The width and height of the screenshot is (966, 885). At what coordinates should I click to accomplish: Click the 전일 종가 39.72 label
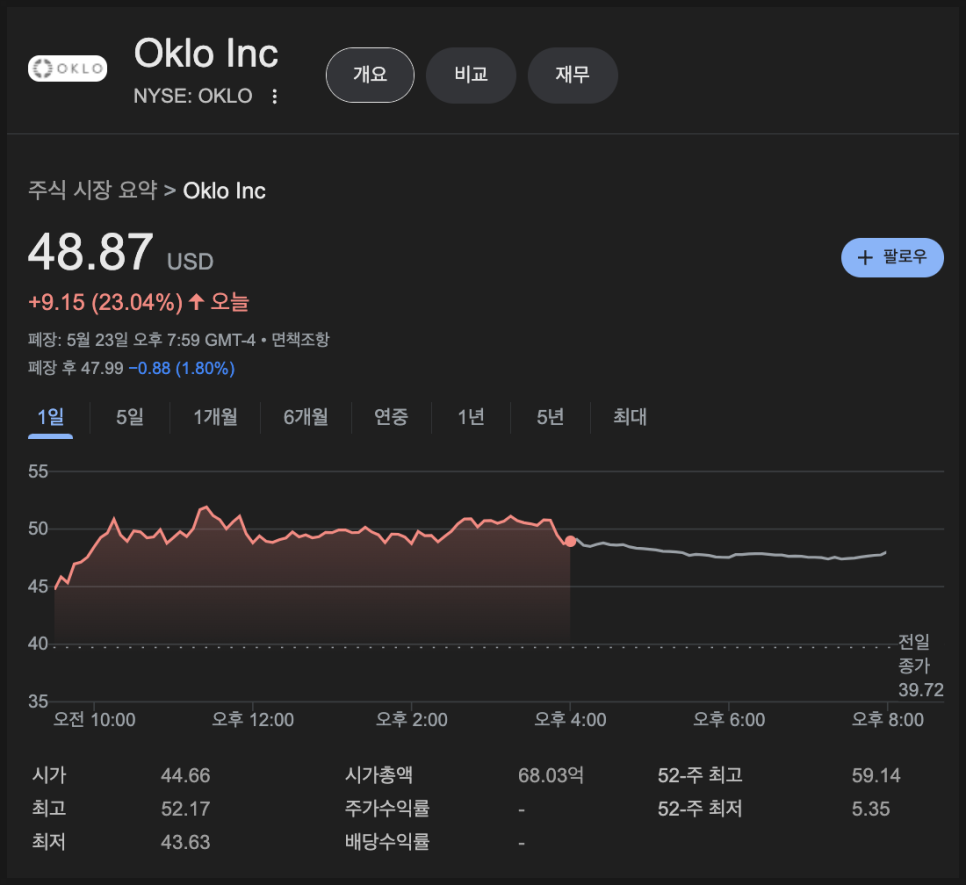point(920,666)
